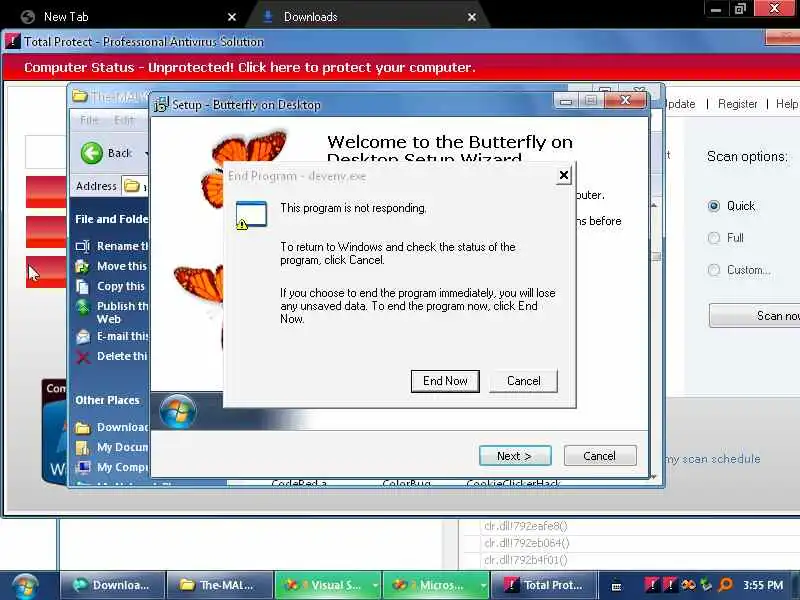Screen dimensions: 800x600
Task: Click End Now in End Program dialog
Action: (x=445, y=381)
